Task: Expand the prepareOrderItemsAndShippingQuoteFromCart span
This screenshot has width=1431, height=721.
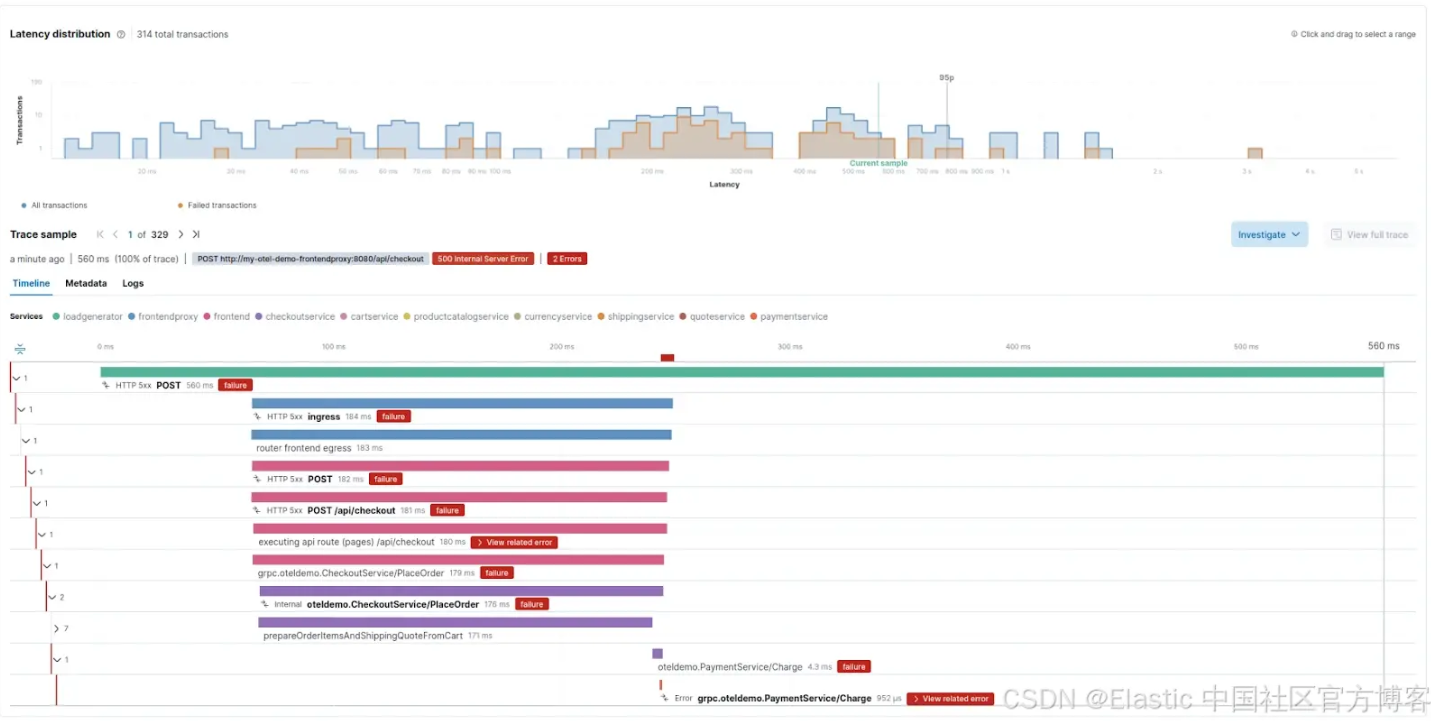Action: pyautogui.click(x=57, y=629)
